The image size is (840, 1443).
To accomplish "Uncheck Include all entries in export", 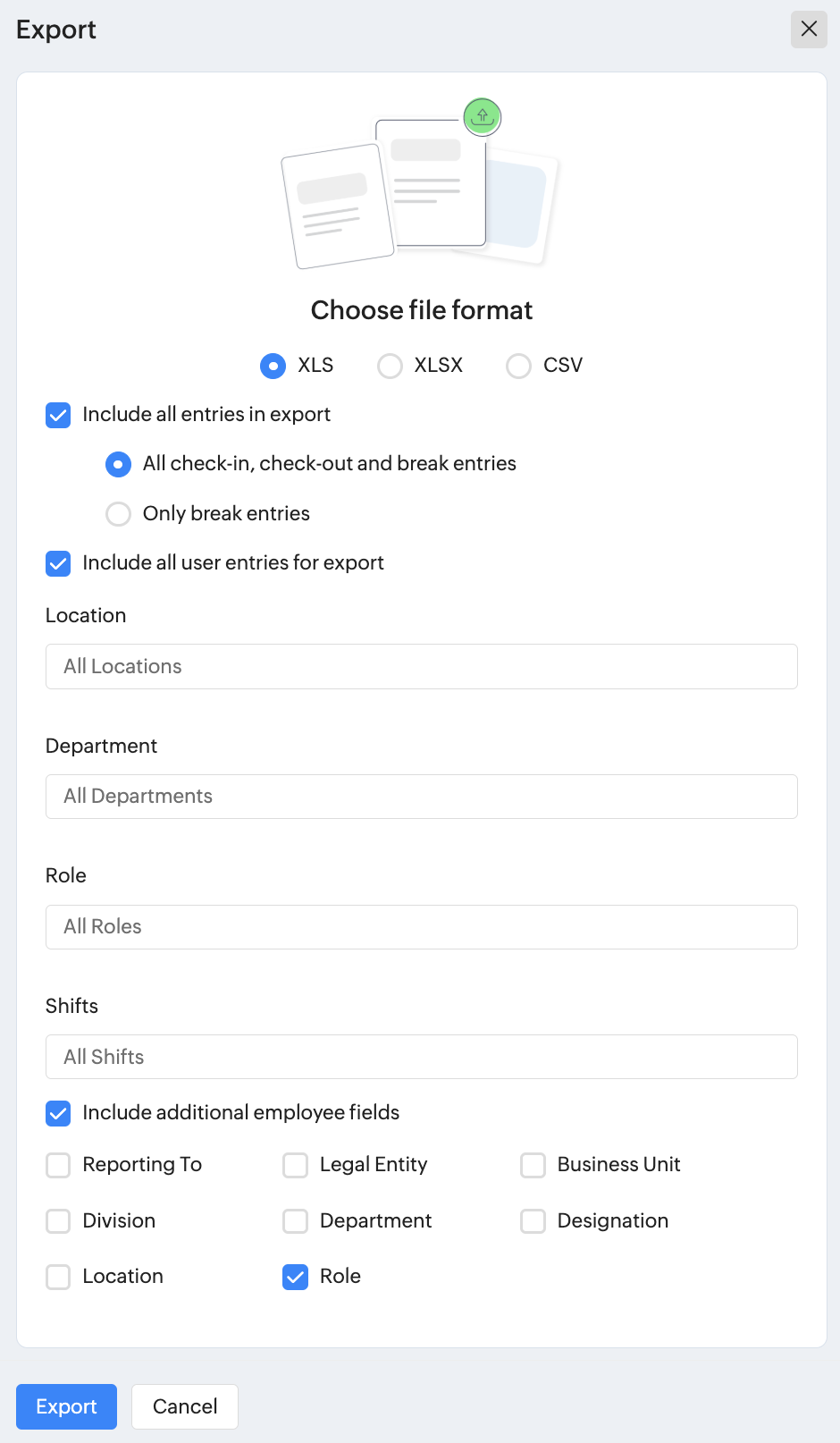I will pos(58,415).
